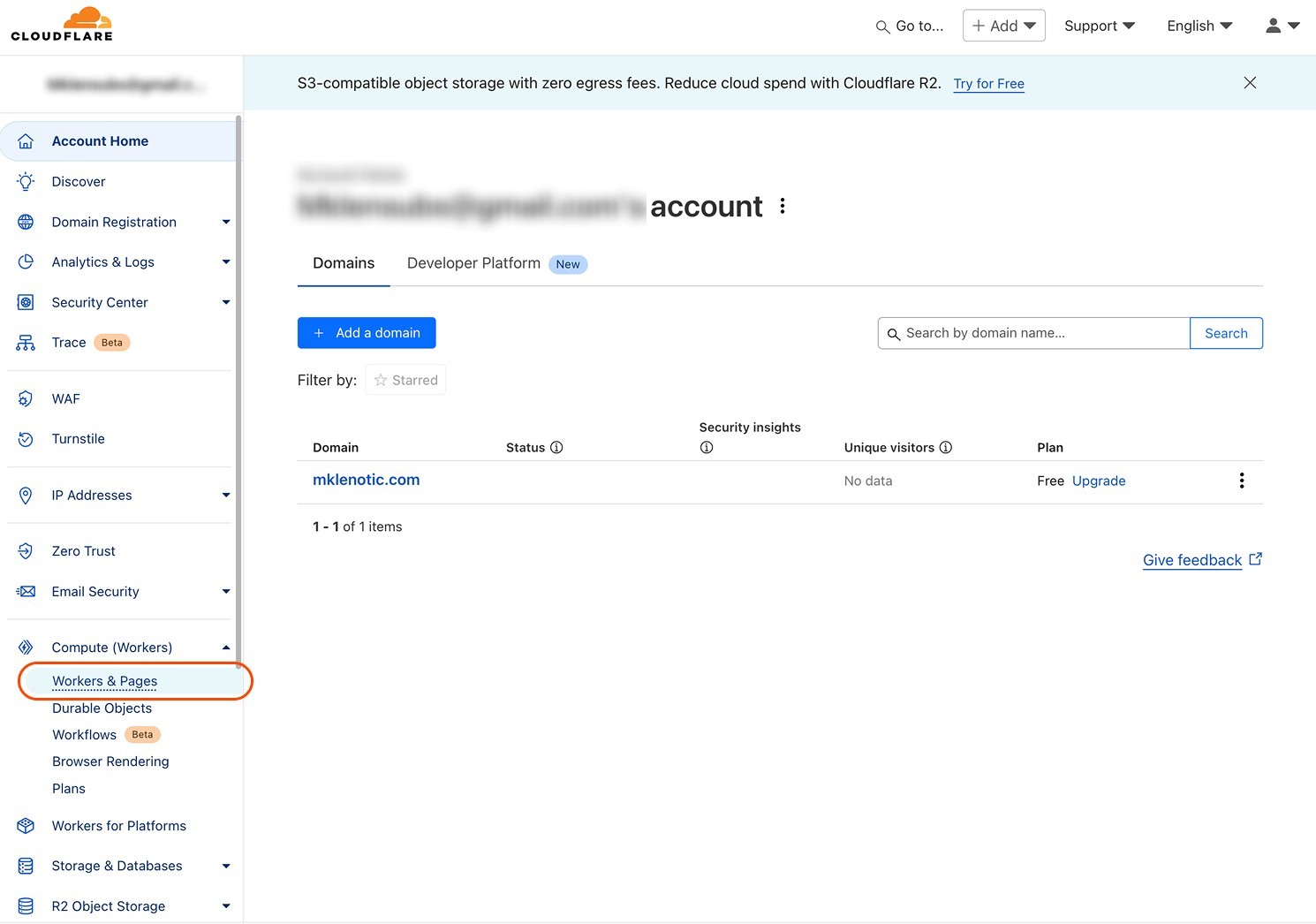Open the Account Home house icon
1316x924 pixels.
coord(26,141)
